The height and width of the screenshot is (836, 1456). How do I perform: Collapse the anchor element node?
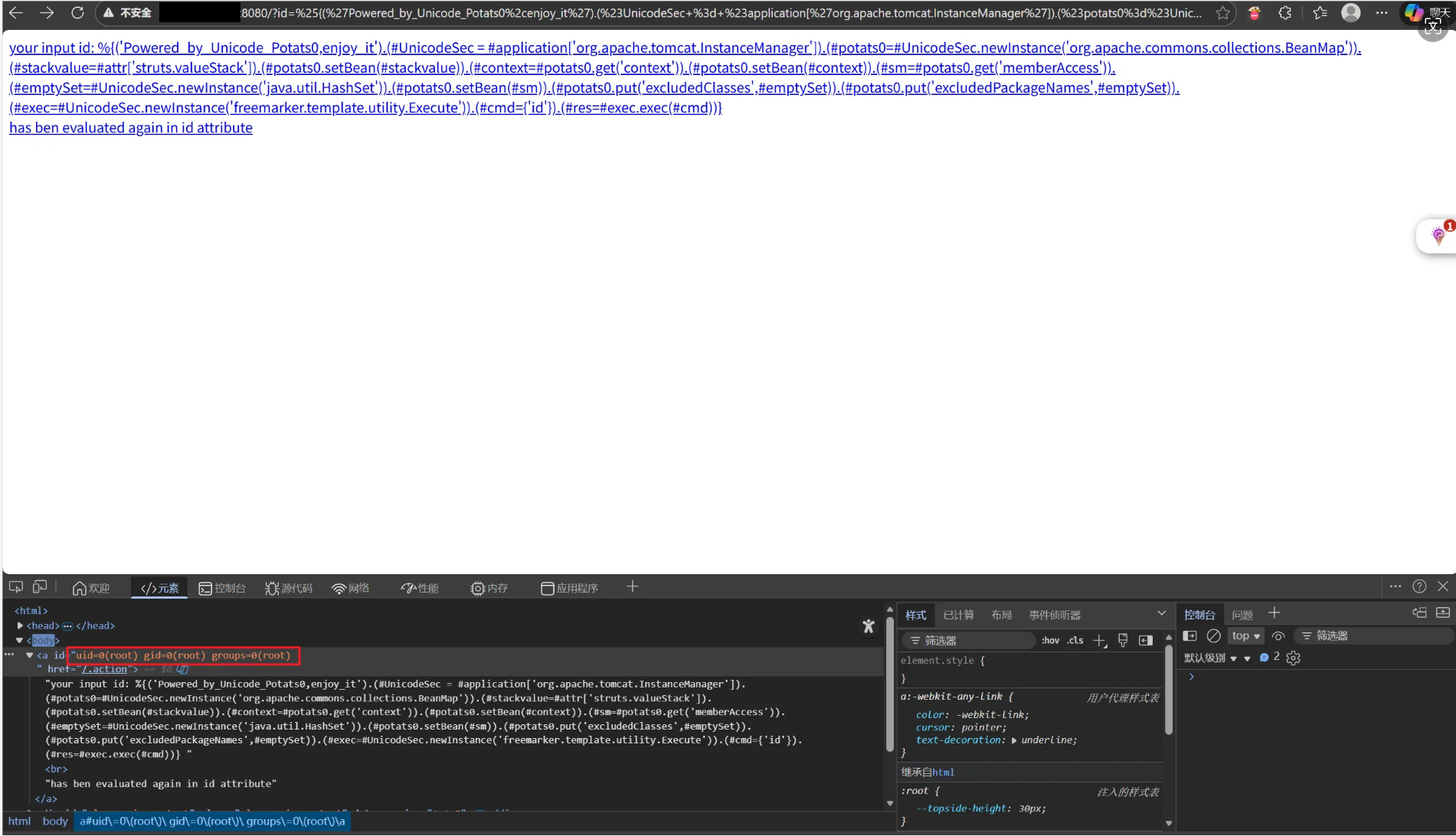(x=30, y=655)
